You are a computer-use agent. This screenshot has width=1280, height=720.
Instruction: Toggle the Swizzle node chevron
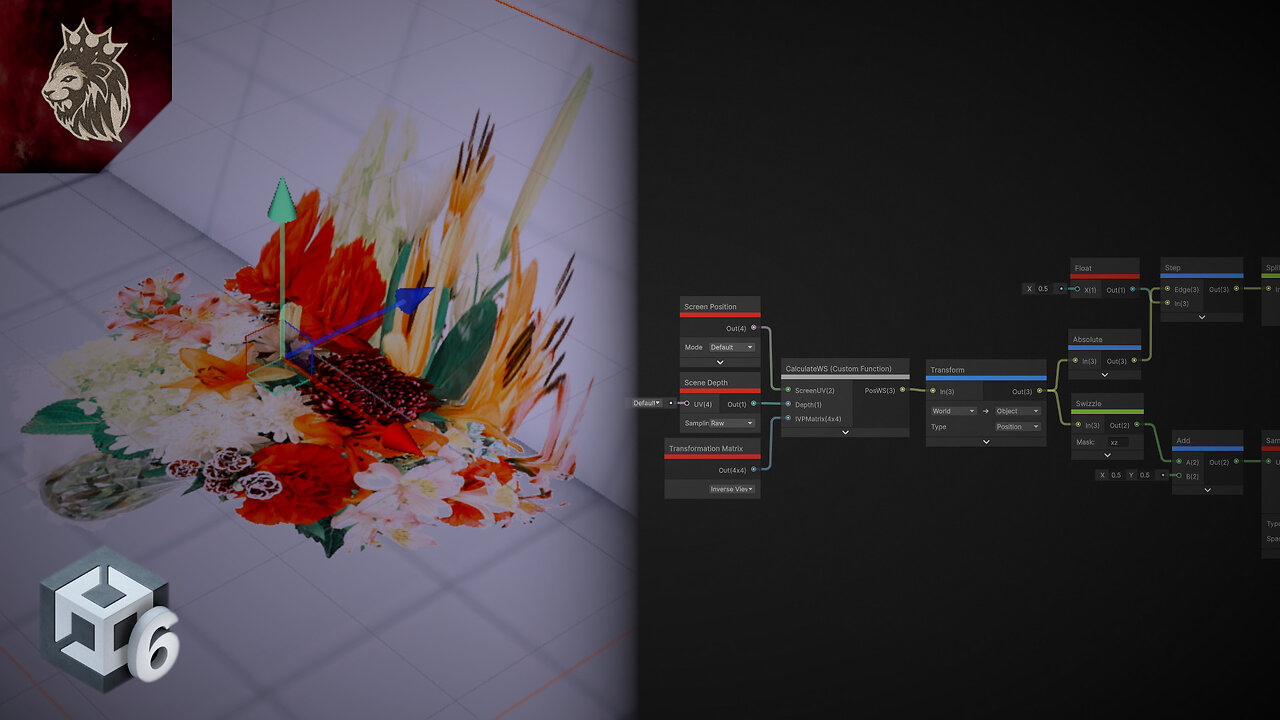tap(1107, 454)
